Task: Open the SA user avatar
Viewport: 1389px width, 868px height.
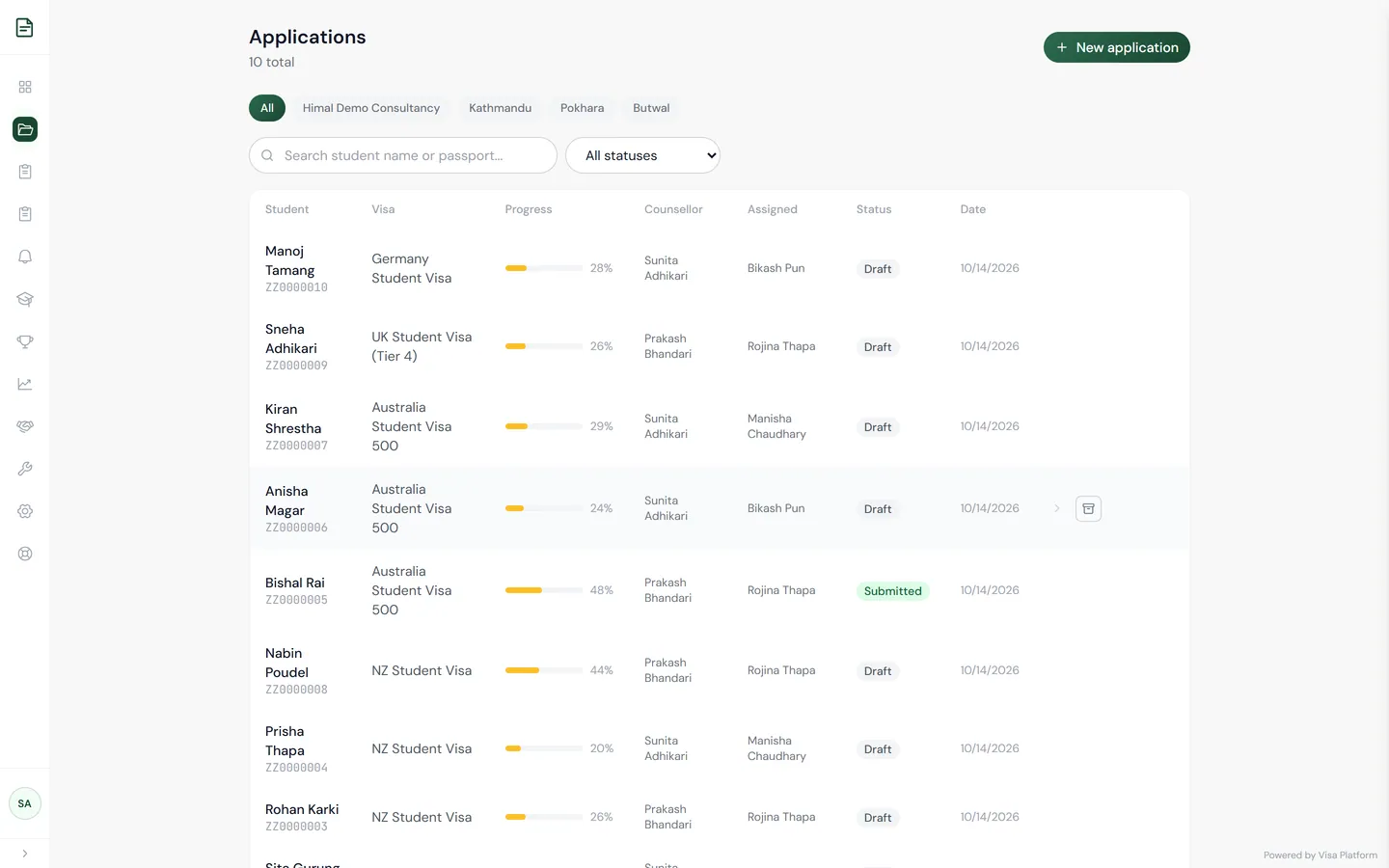Action: click(x=25, y=803)
